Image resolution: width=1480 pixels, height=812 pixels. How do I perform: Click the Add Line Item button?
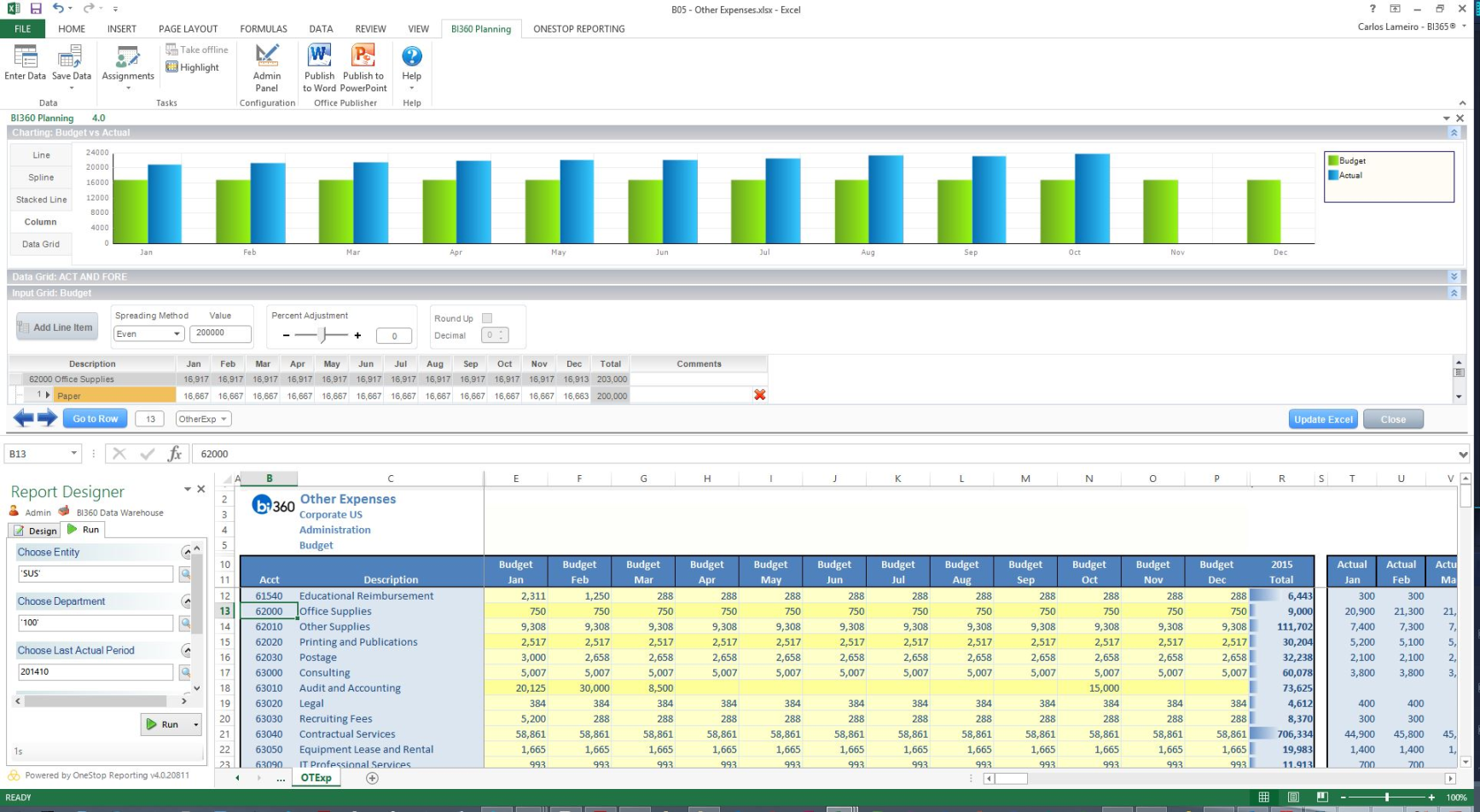(x=56, y=327)
